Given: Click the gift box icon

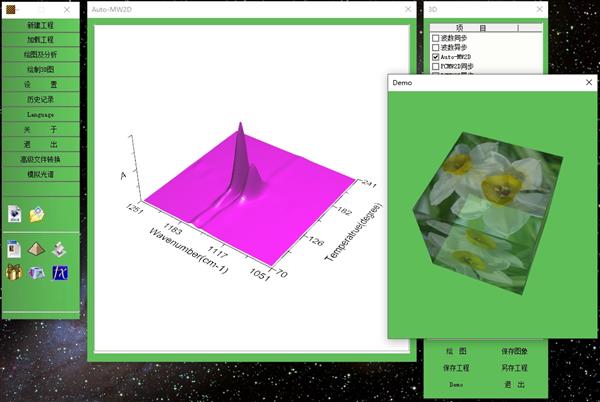Looking at the screenshot, I should pos(14,272).
